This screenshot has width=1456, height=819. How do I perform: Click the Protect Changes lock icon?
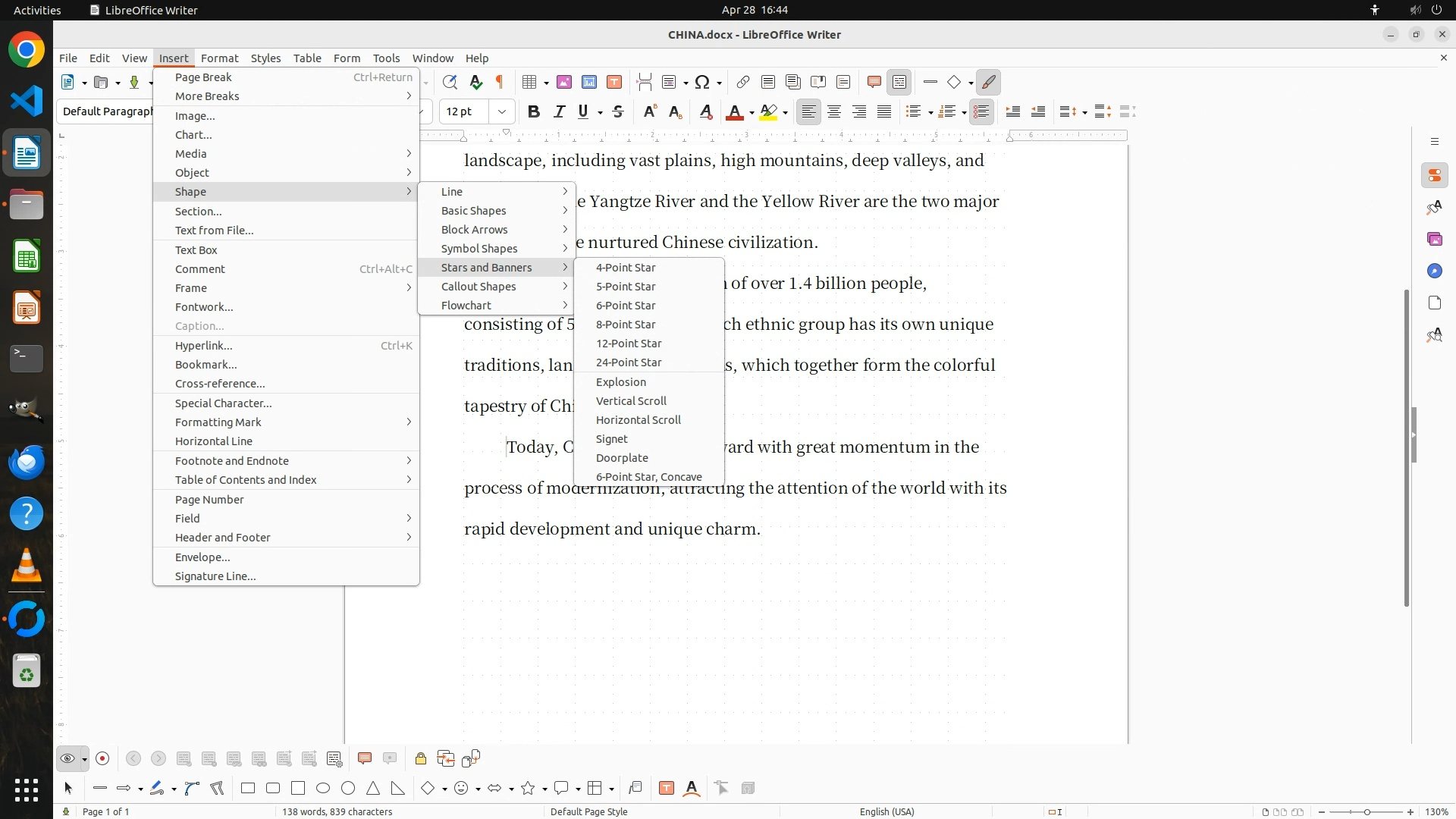coord(420,758)
